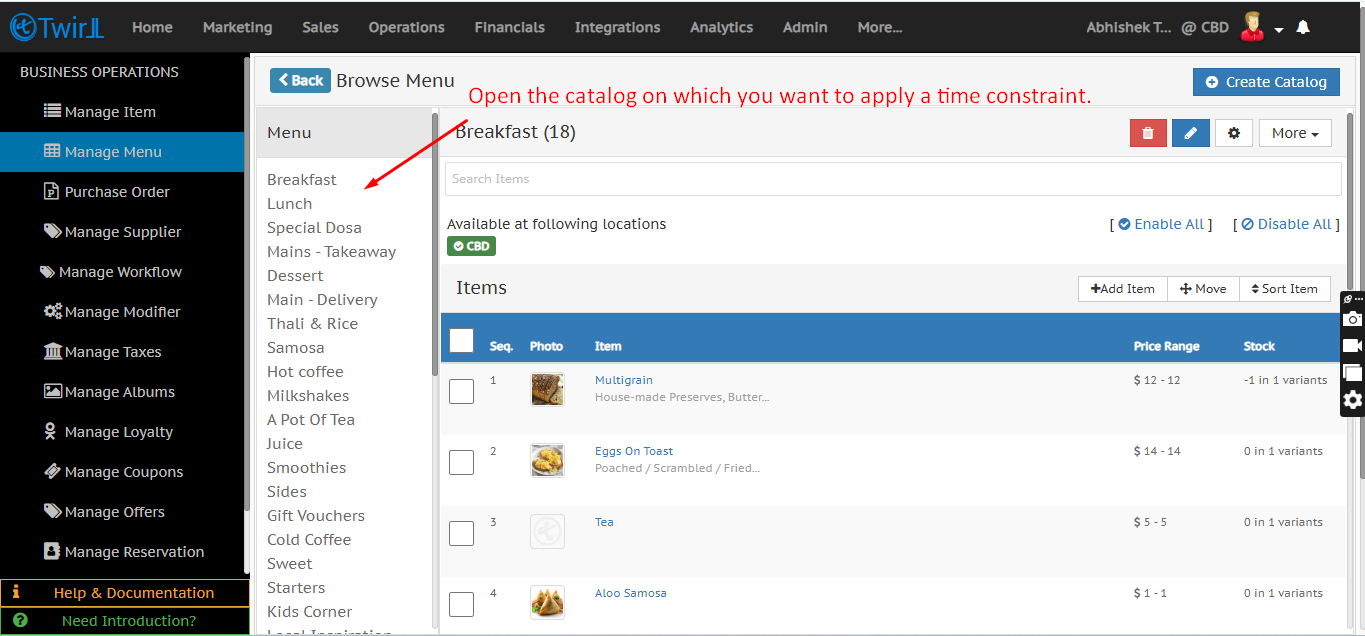Click the notification bell icon
This screenshot has height=636, width=1365.
tap(1303, 28)
